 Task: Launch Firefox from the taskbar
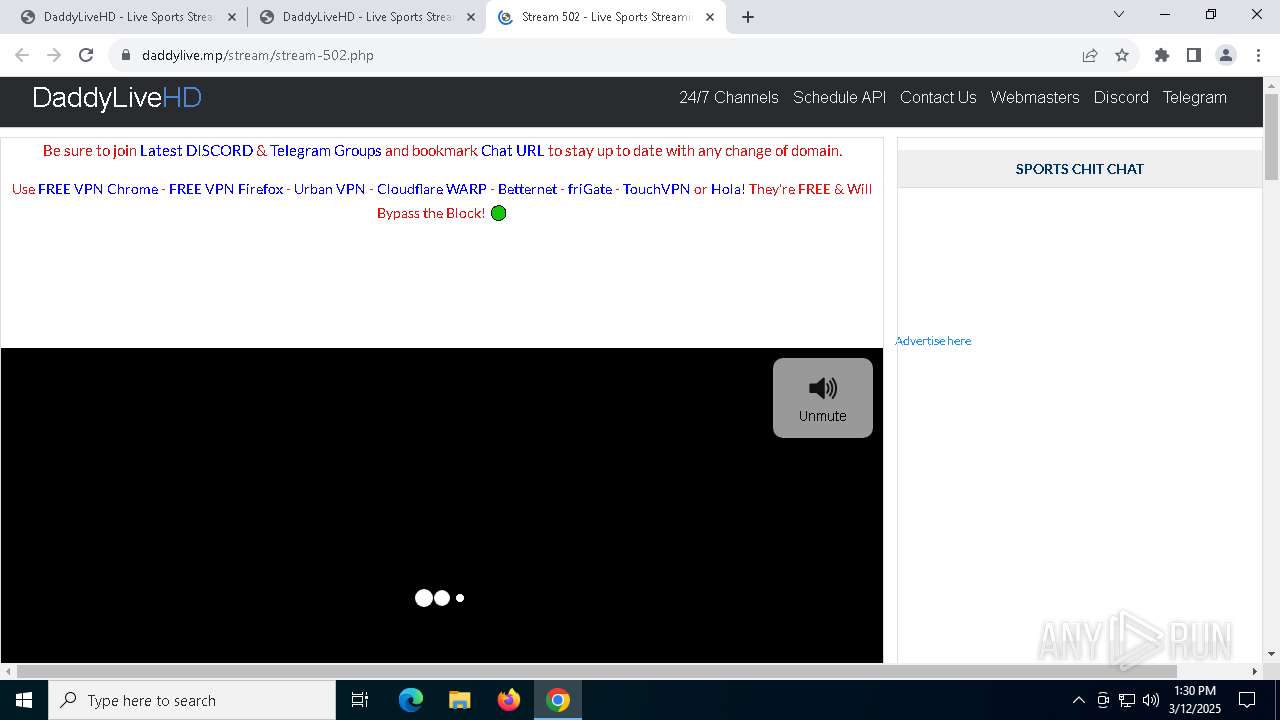click(509, 700)
